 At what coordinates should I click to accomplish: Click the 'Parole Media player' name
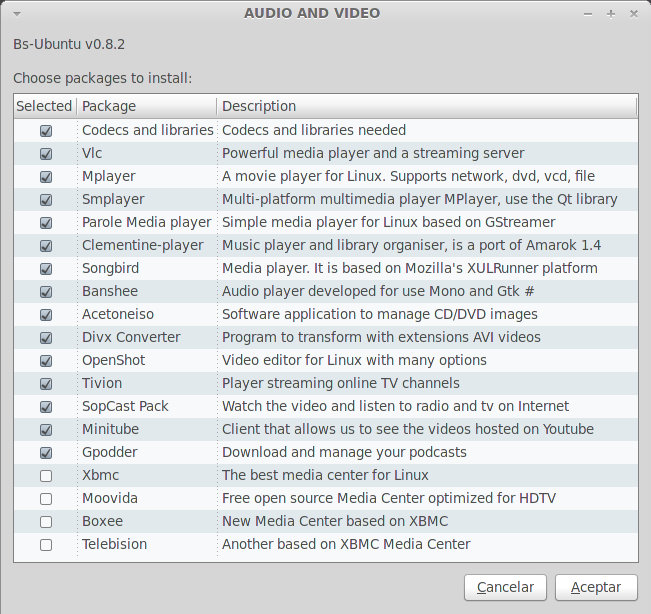pos(147,222)
